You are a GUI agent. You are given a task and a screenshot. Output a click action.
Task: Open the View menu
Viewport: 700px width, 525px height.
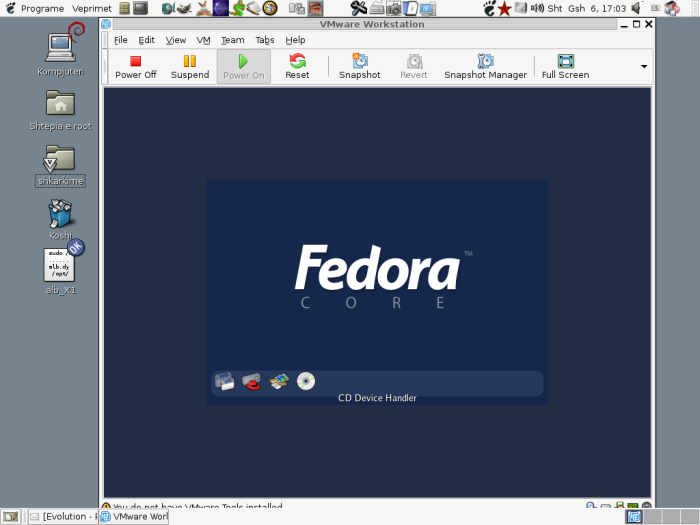(176, 40)
